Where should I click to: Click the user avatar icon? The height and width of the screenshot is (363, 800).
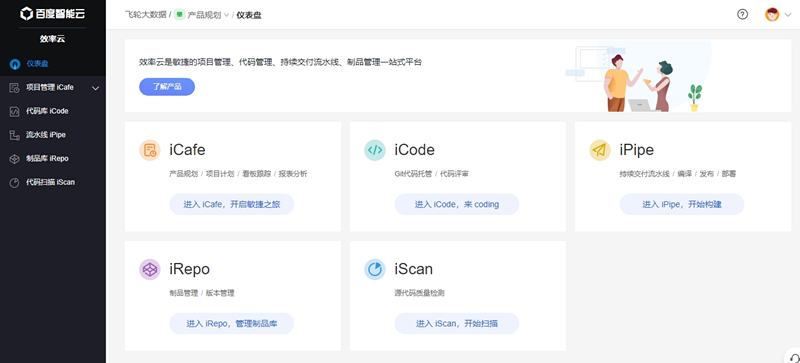(772, 14)
